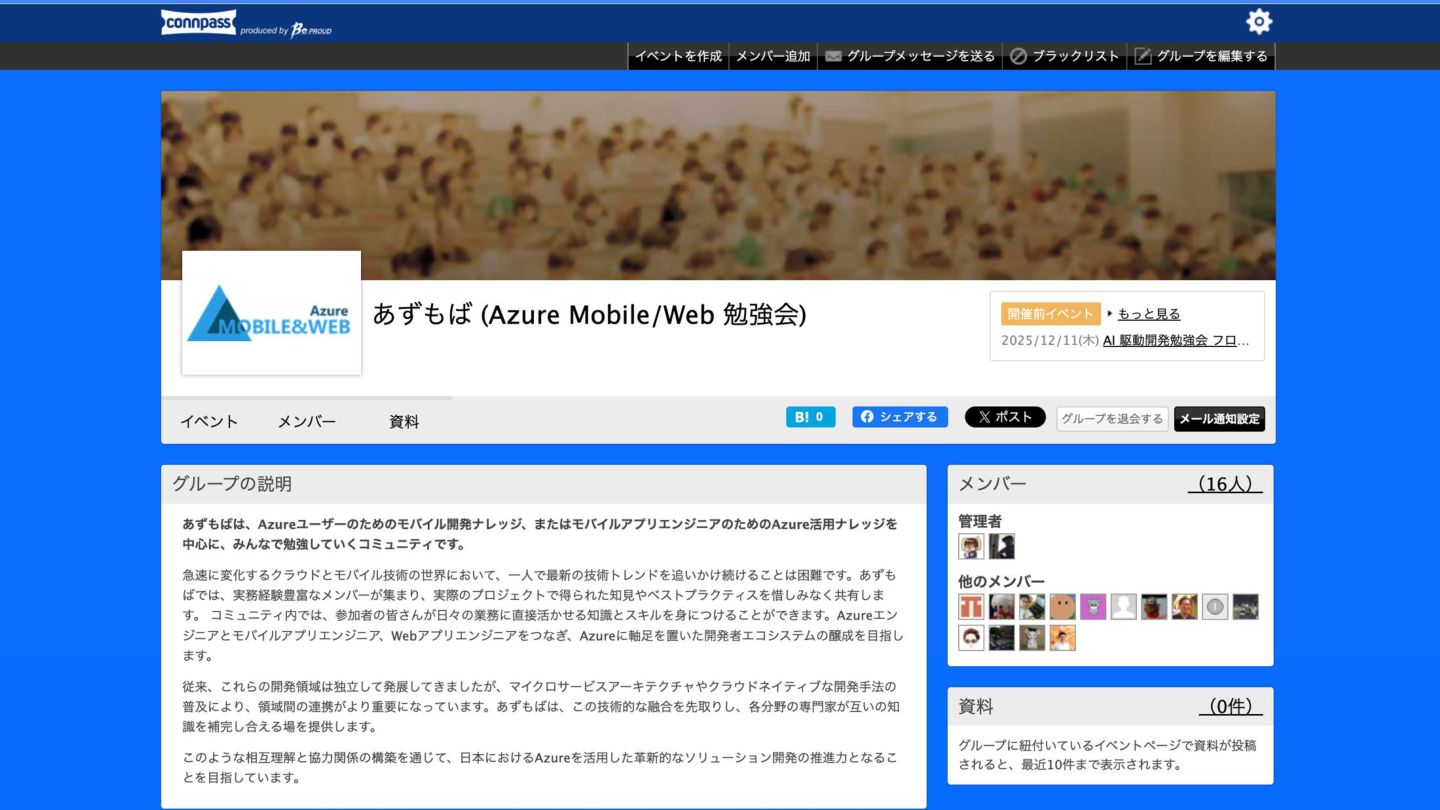
Task: Click グループを退会する button
Action: 1112,419
